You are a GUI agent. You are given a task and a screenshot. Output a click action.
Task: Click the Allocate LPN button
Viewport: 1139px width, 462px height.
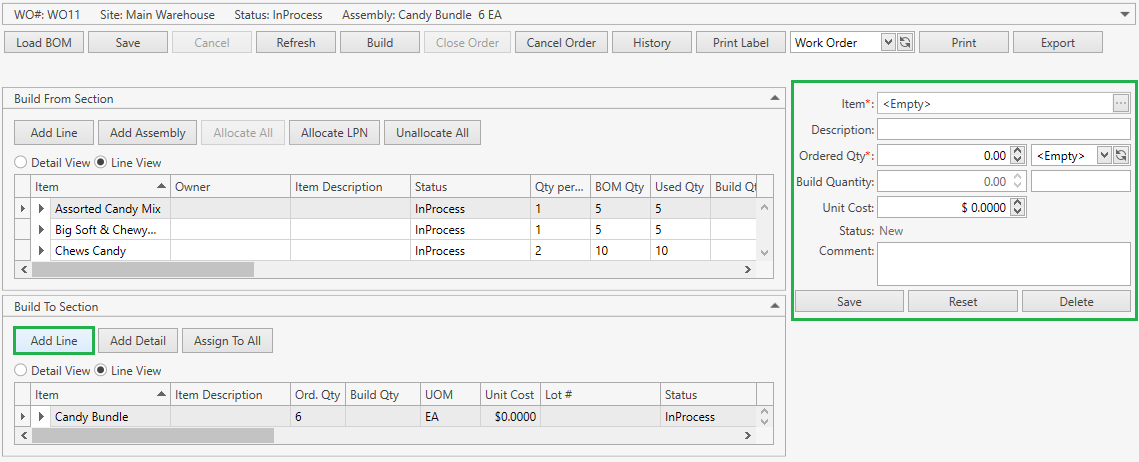click(x=335, y=133)
